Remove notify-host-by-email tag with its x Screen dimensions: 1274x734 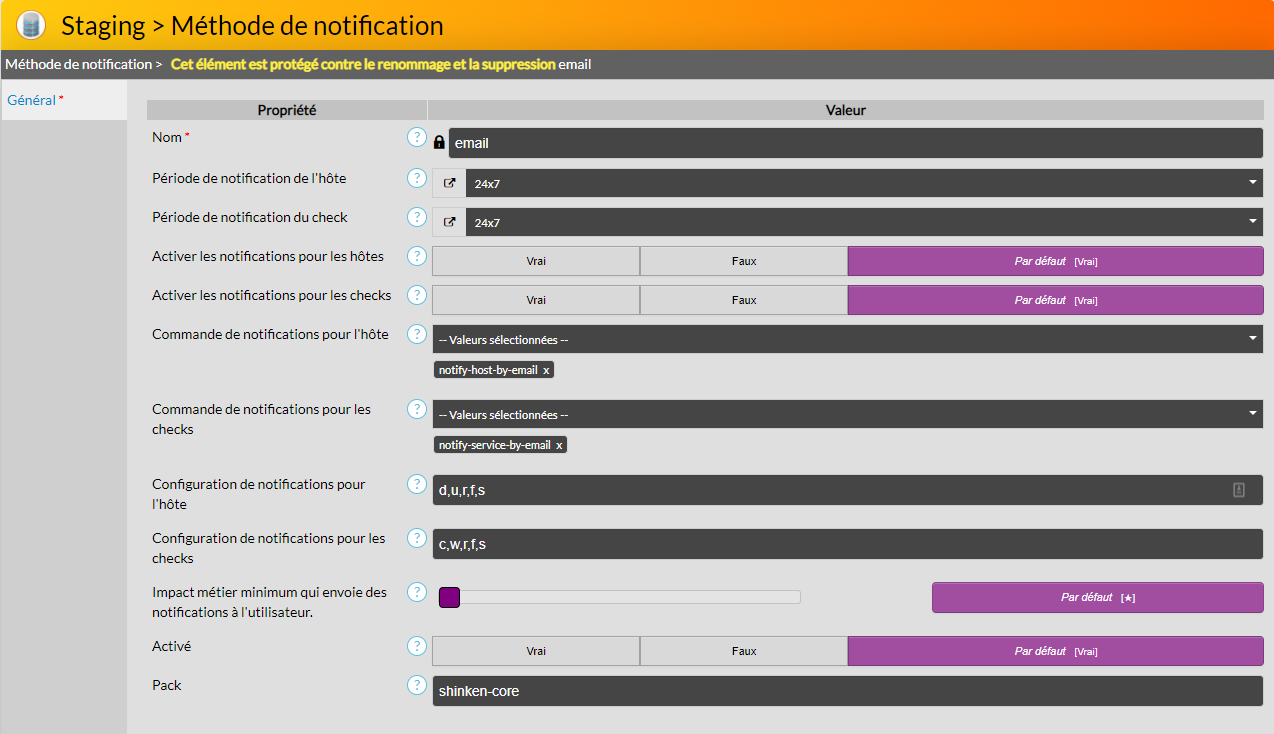coord(546,370)
